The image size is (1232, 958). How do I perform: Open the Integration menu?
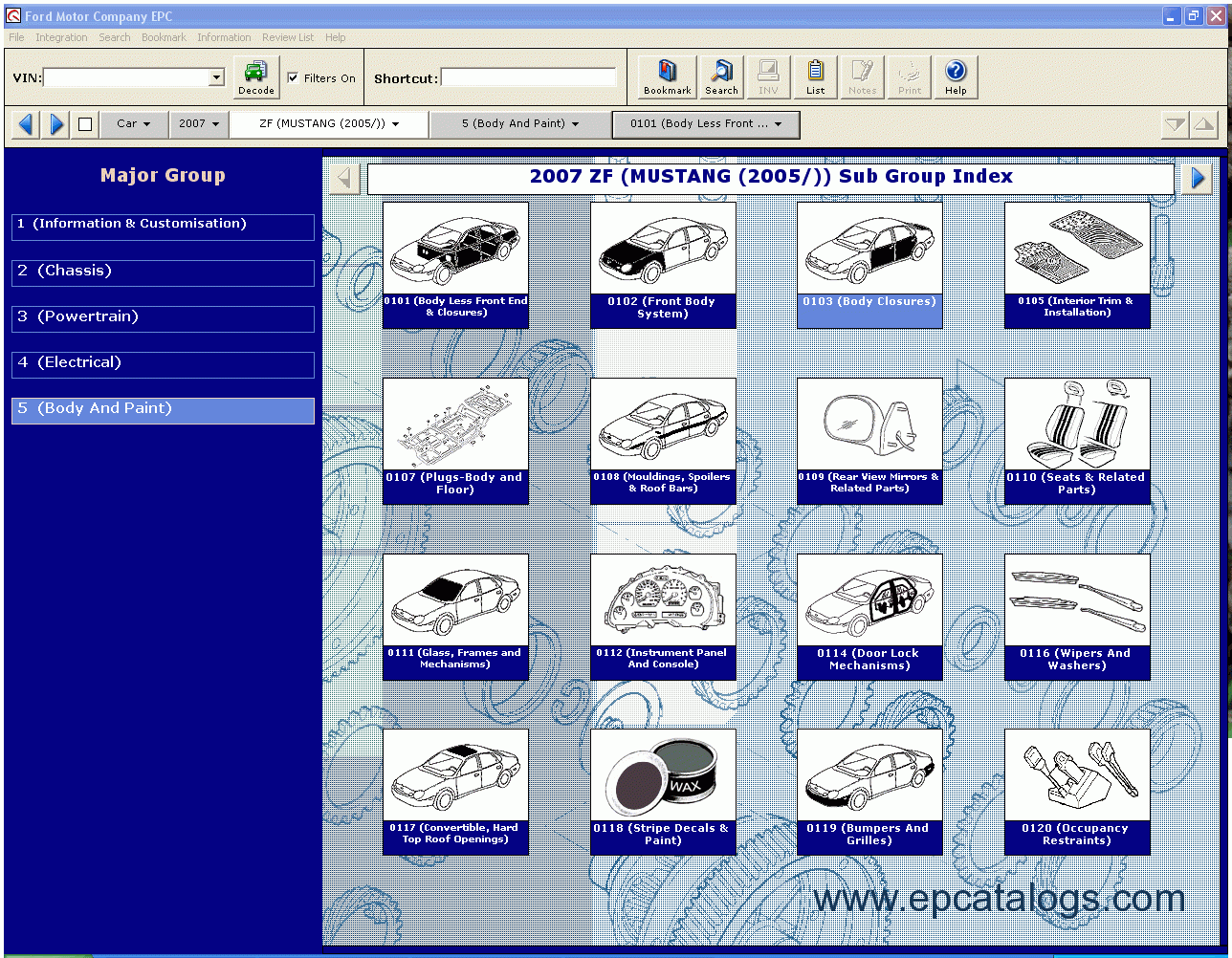61,37
